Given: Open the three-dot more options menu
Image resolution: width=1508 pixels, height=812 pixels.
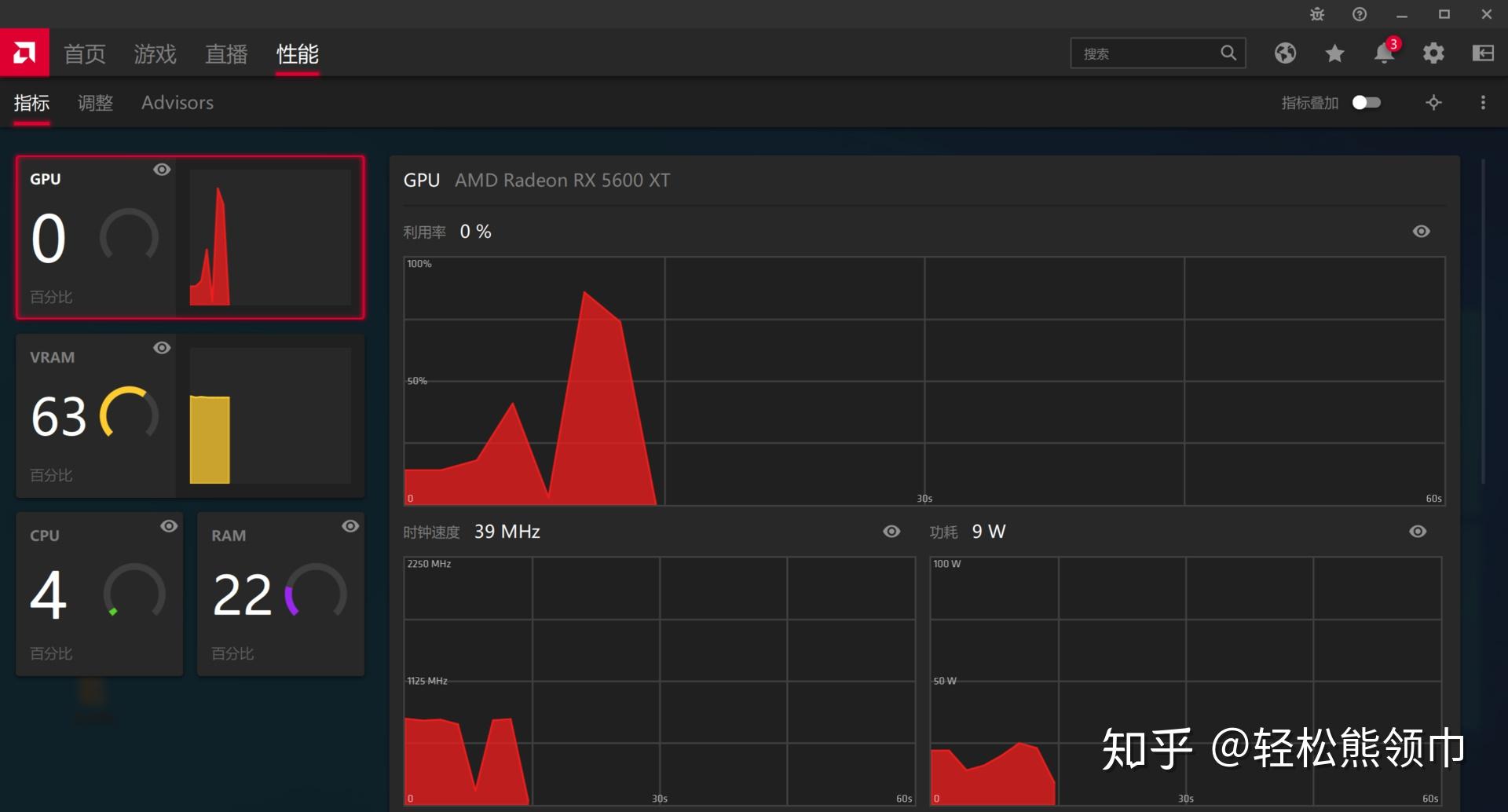Looking at the screenshot, I should 1483,103.
